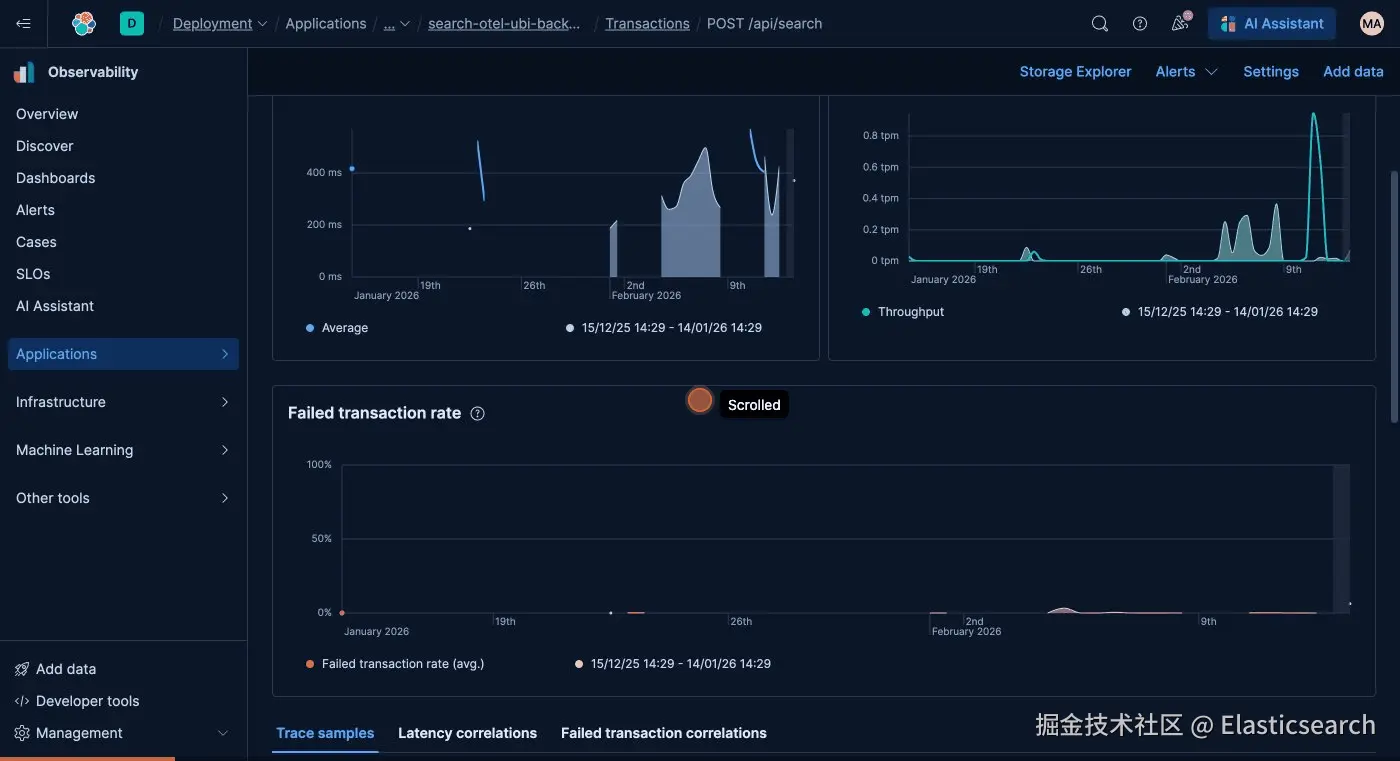
Task: Switch to Latency correlations tab
Action: coord(467,733)
